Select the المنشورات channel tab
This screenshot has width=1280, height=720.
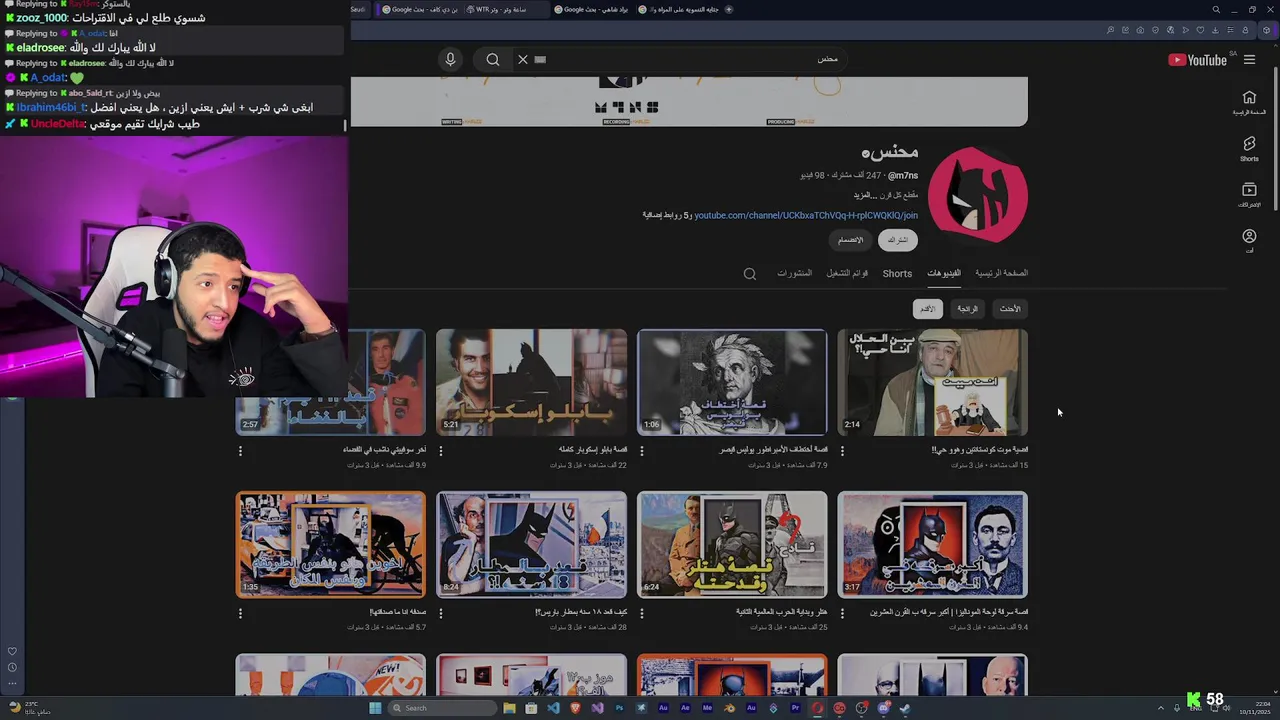794,273
